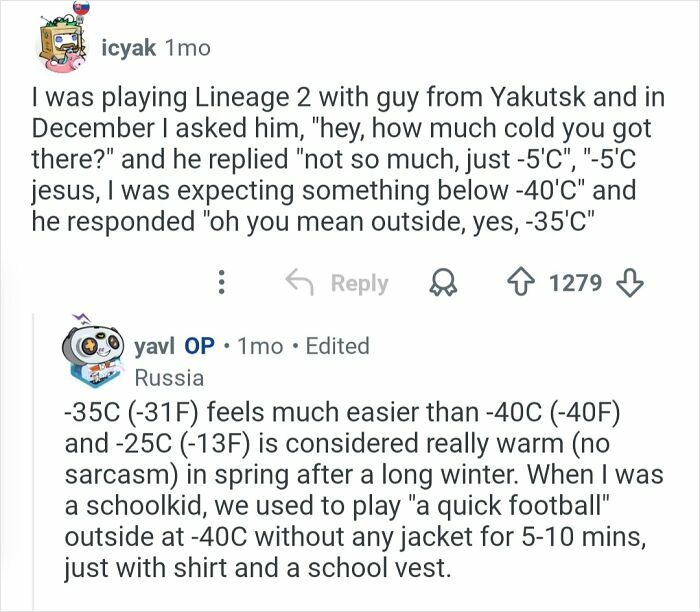
Task: Downvote icyak's comment
Action: pyautogui.click(x=628, y=284)
